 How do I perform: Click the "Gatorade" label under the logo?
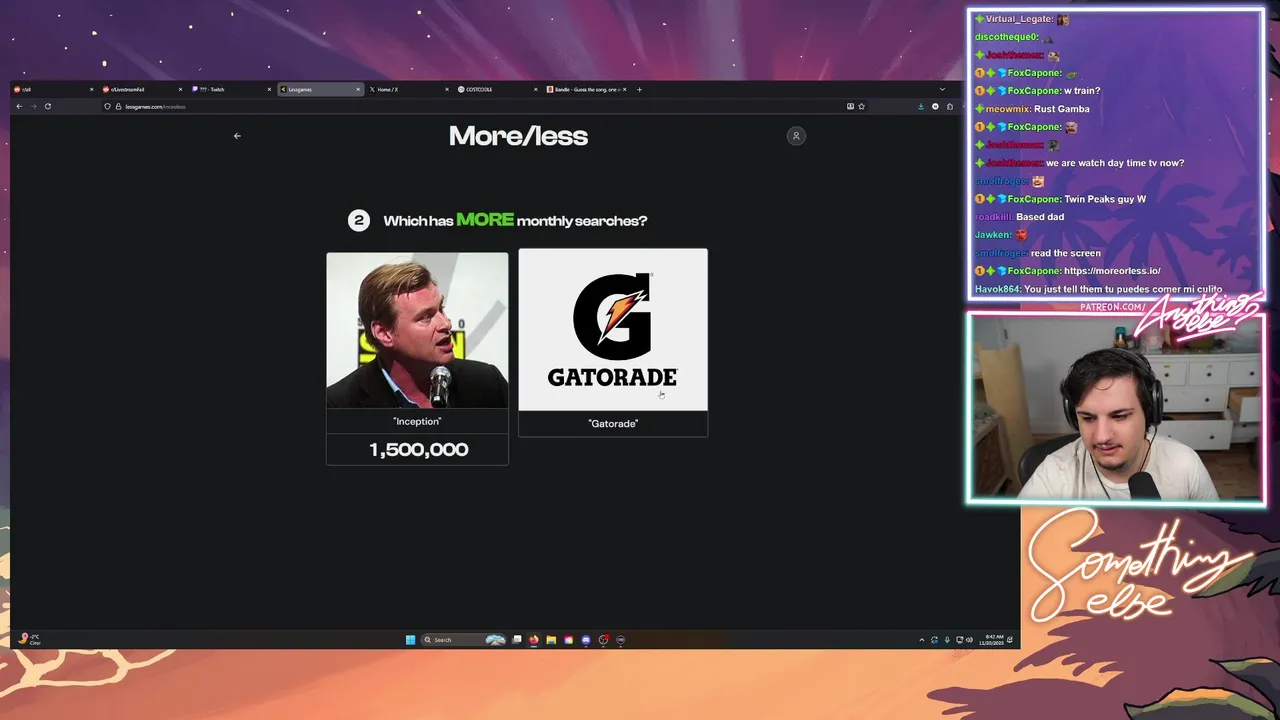(x=613, y=424)
